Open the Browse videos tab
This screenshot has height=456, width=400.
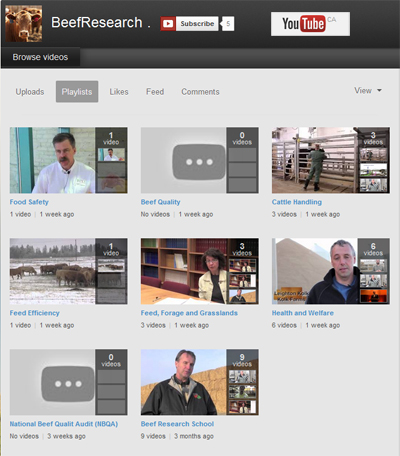click(40, 57)
